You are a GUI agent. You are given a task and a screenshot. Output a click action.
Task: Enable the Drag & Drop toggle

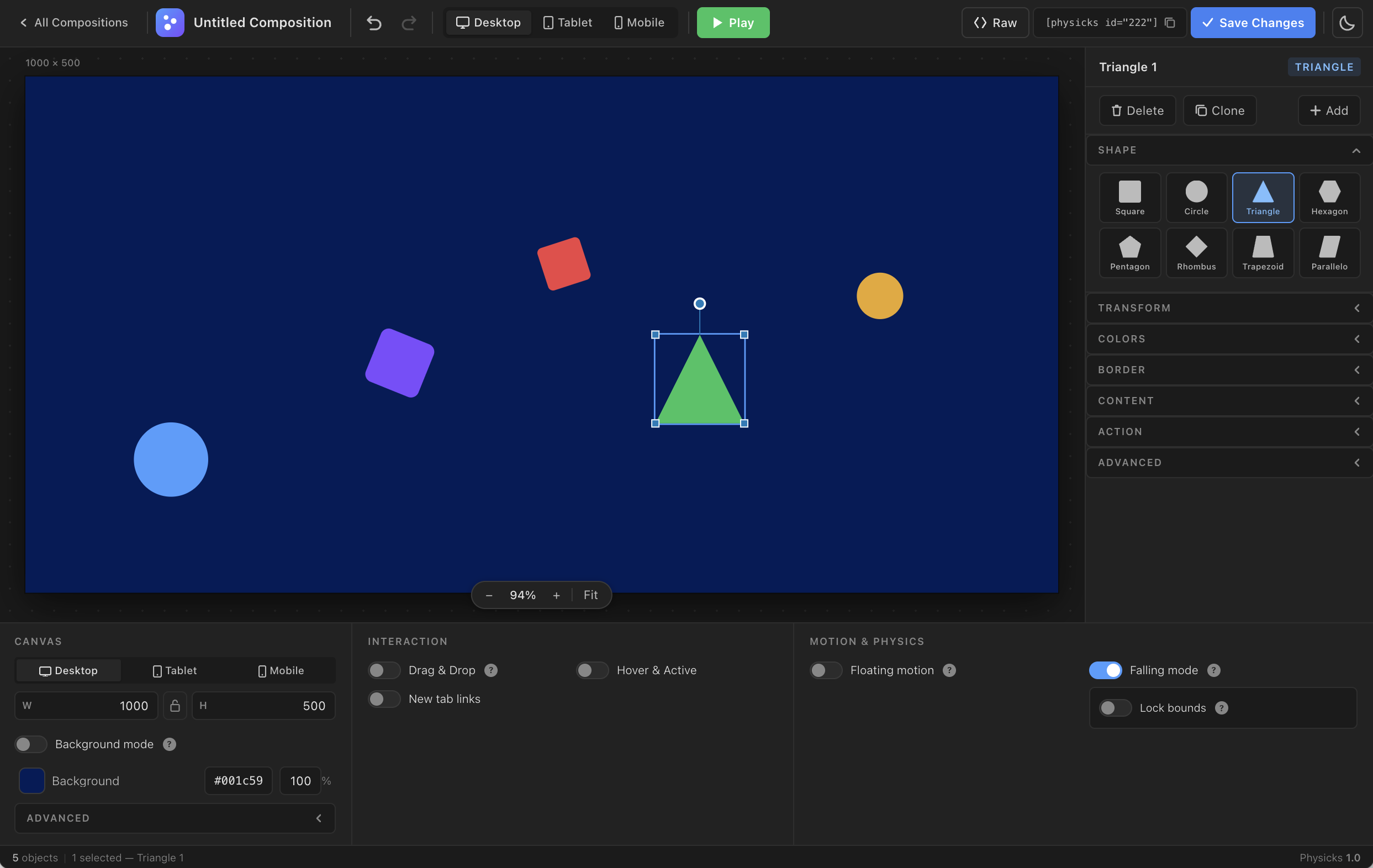pos(384,670)
